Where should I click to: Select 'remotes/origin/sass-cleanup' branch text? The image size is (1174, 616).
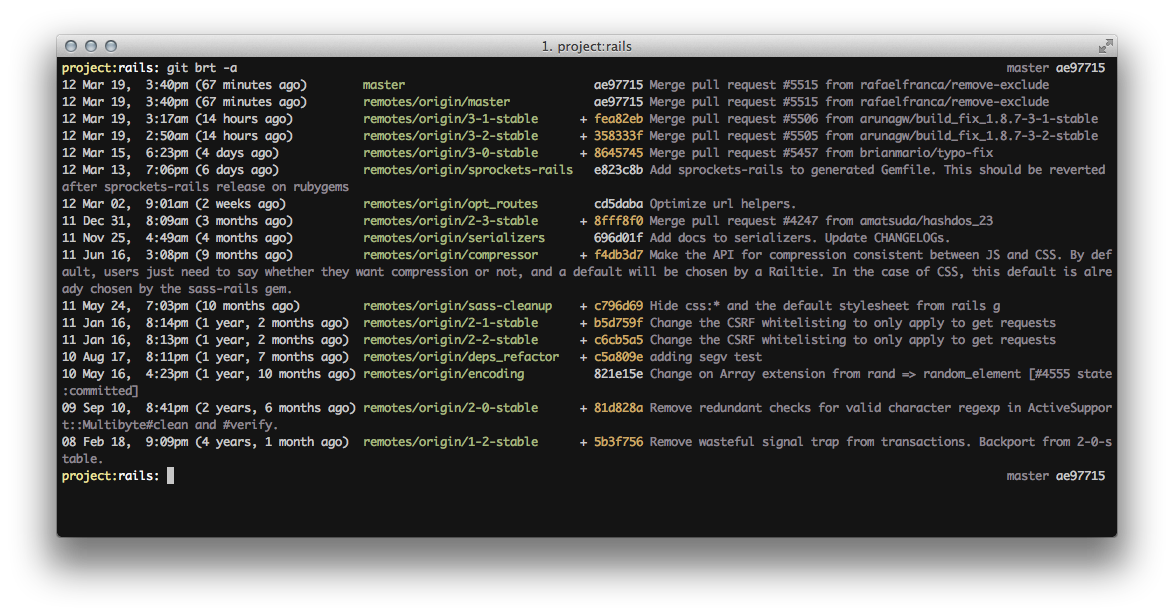coord(457,306)
